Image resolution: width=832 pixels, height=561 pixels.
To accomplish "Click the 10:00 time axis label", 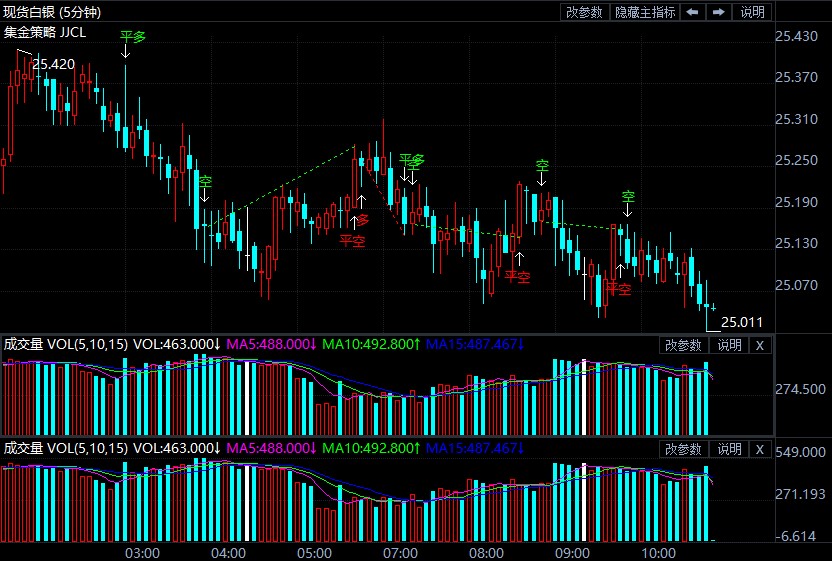I will 658,553.
